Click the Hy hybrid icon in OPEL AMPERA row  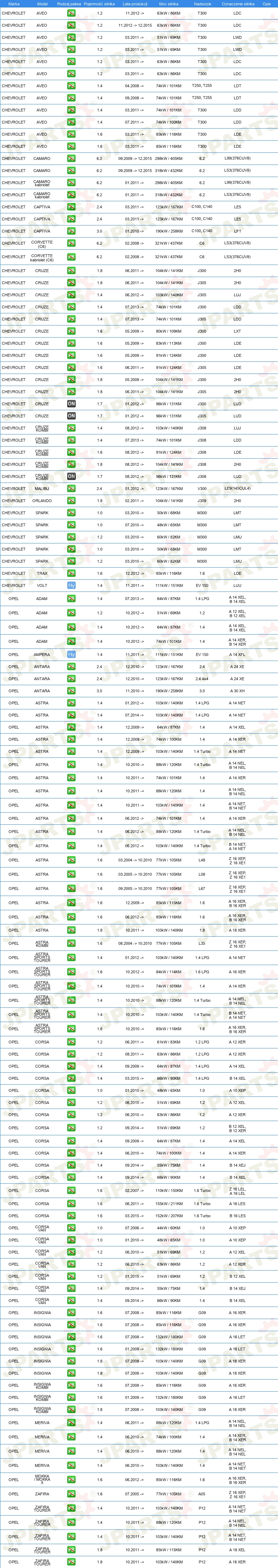(x=71, y=655)
